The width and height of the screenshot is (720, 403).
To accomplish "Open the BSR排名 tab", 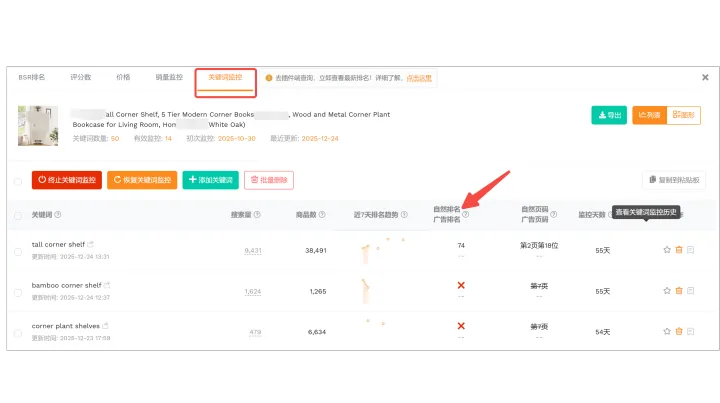I will click(32, 77).
